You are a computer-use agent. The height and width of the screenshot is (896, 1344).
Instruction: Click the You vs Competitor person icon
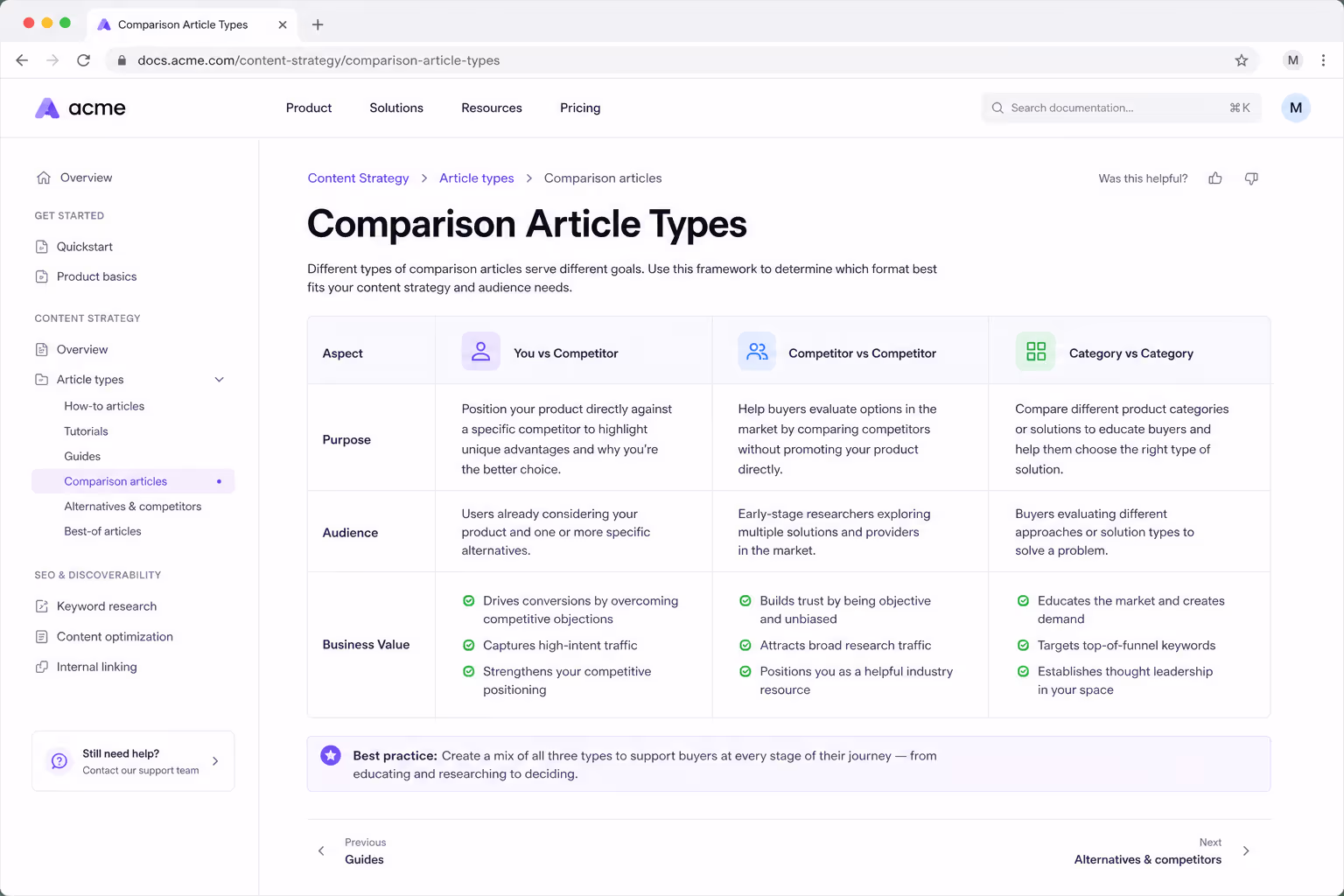coord(480,352)
